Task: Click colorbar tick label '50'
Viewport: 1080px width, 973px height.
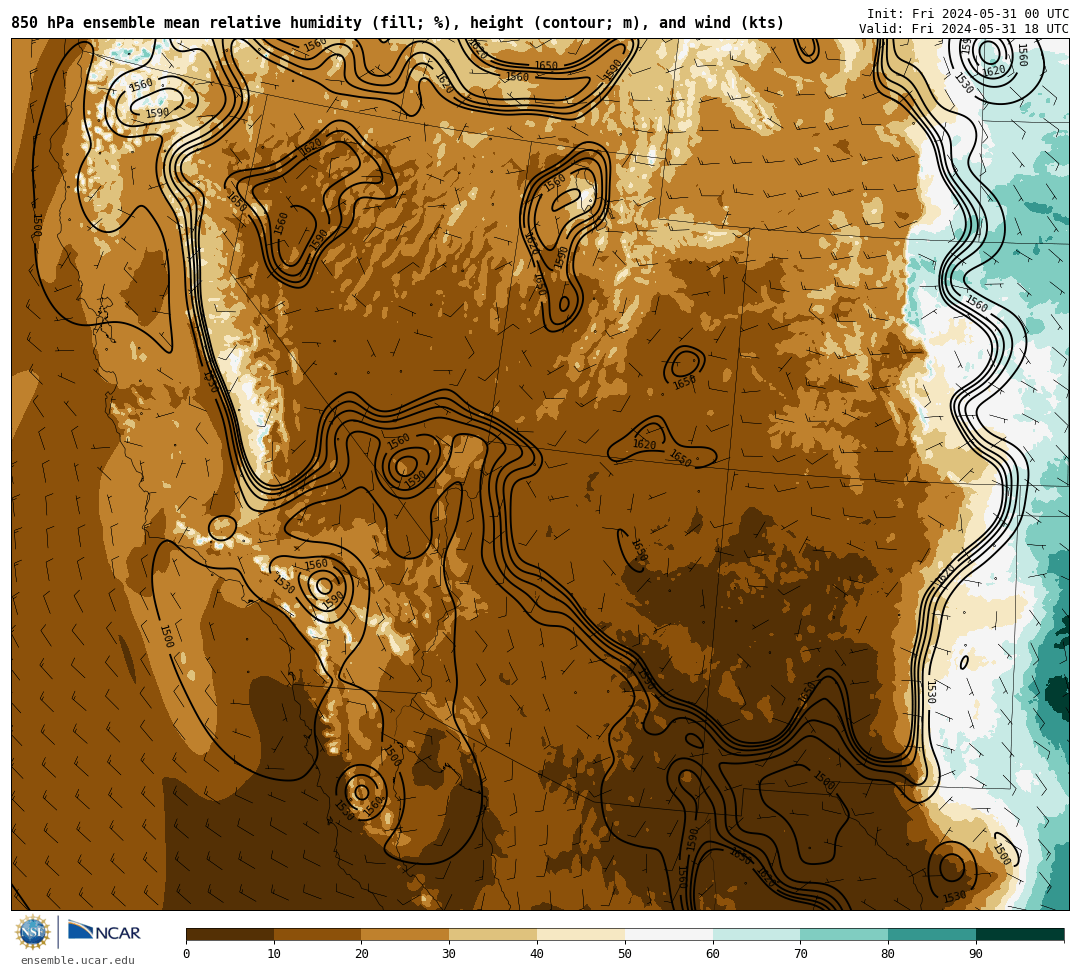Action: coord(625,954)
